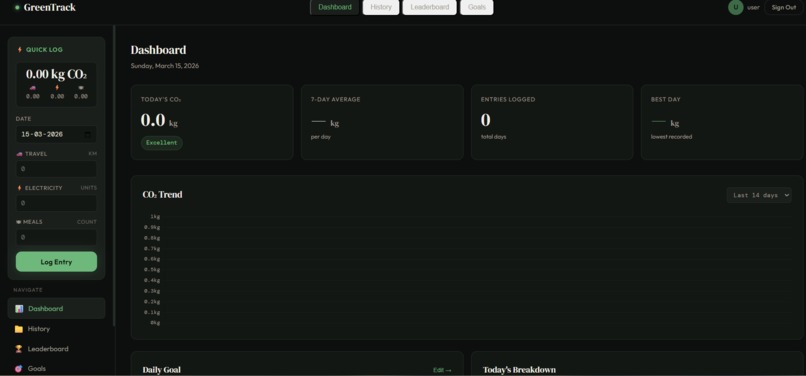The width and height of the screenshot is (806, 376).
Task: Click the sidebar vertical scrollbar
Action: 114,175
